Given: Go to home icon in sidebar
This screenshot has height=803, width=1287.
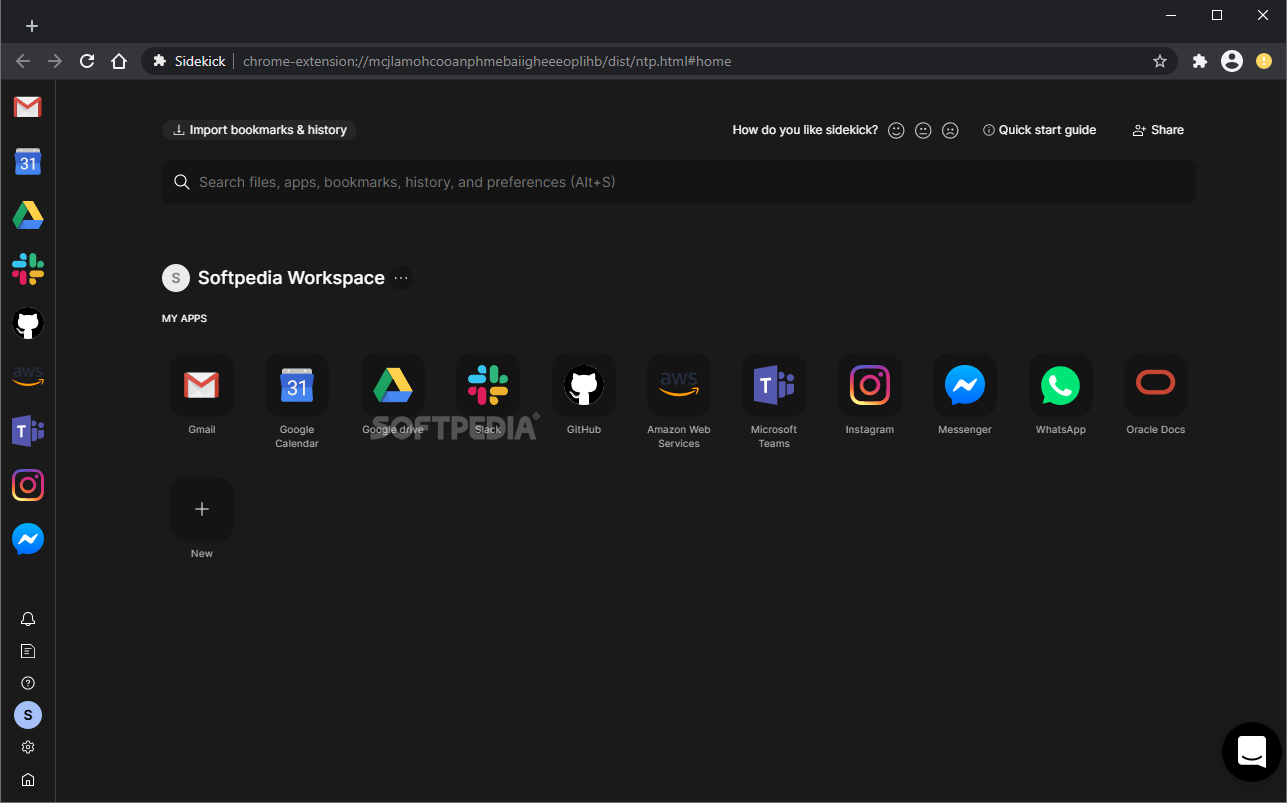Looking at the screenshot, I should (28, 779).
